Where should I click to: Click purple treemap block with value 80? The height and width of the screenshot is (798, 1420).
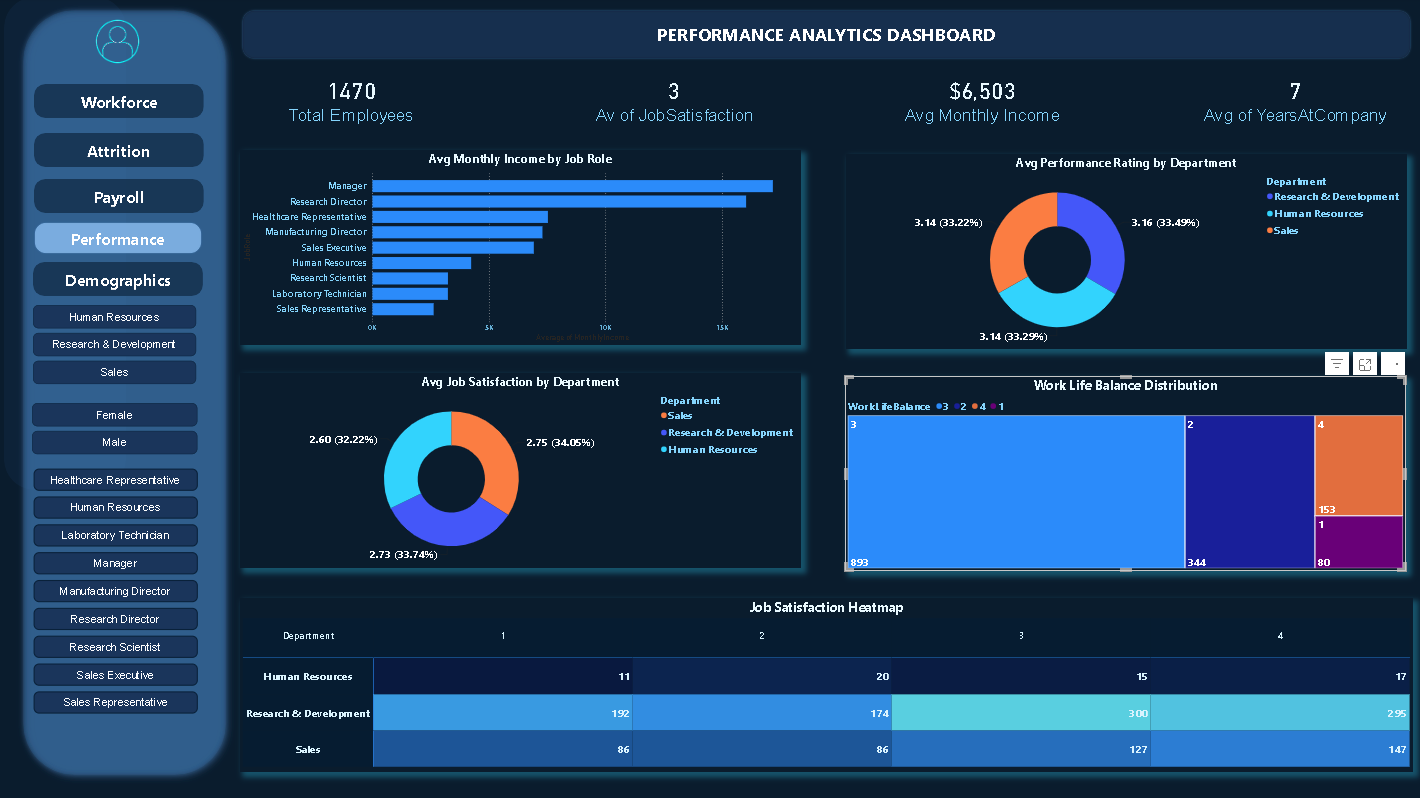1359,542
